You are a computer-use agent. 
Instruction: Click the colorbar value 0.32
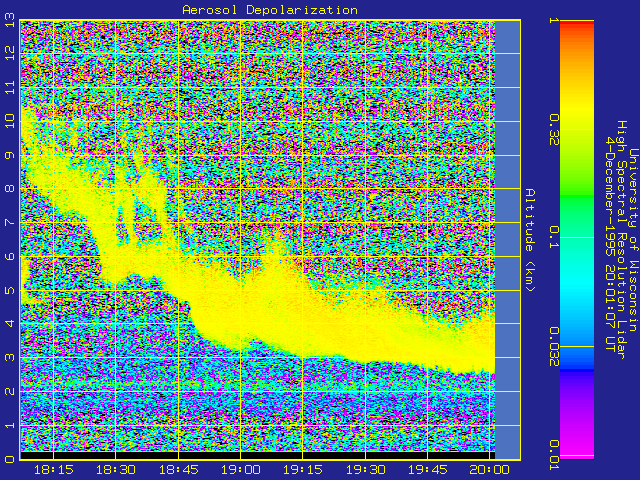(554, 130)
